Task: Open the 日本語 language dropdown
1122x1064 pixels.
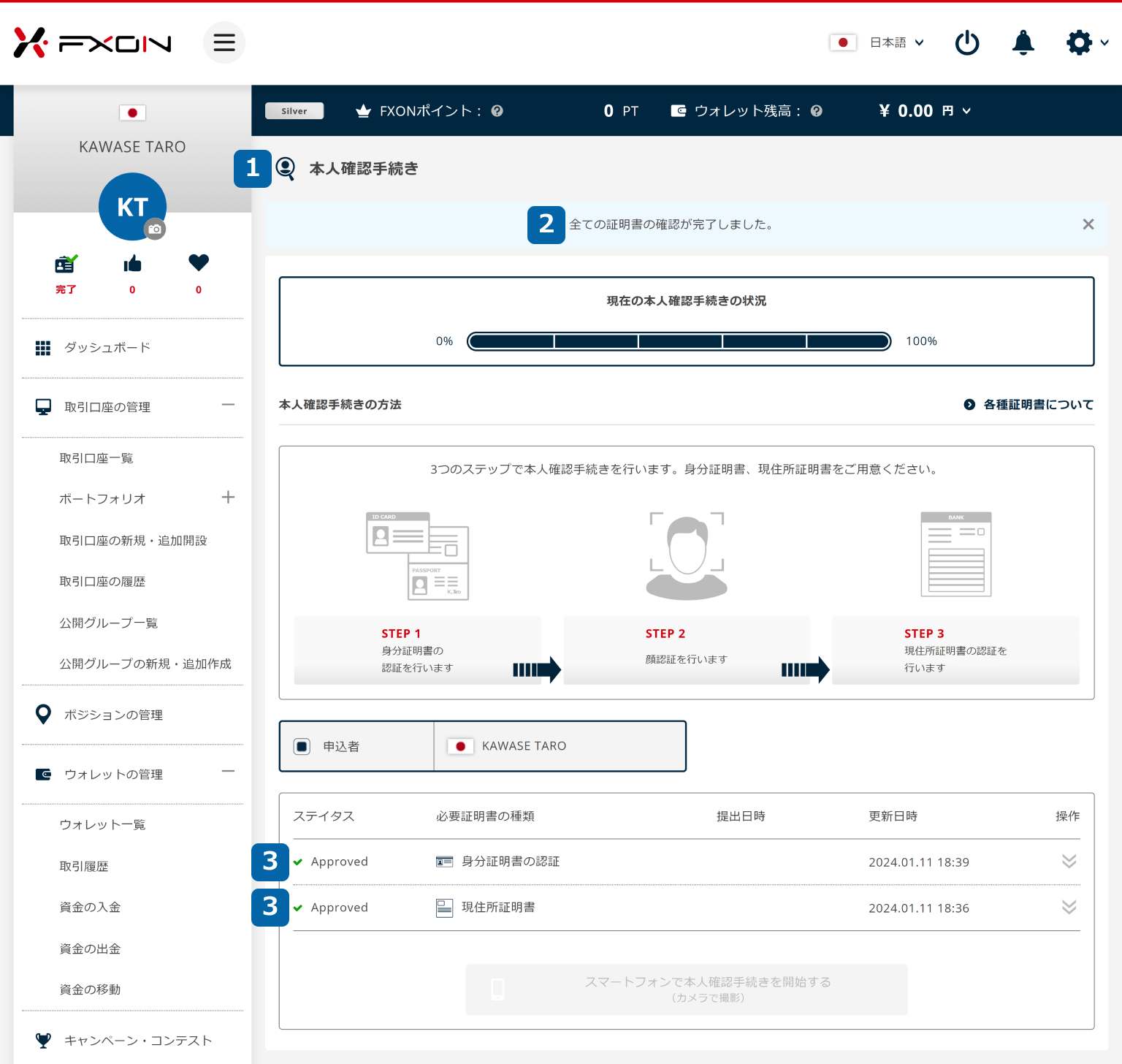Action: pyautogui.click(x=897, y=42)
